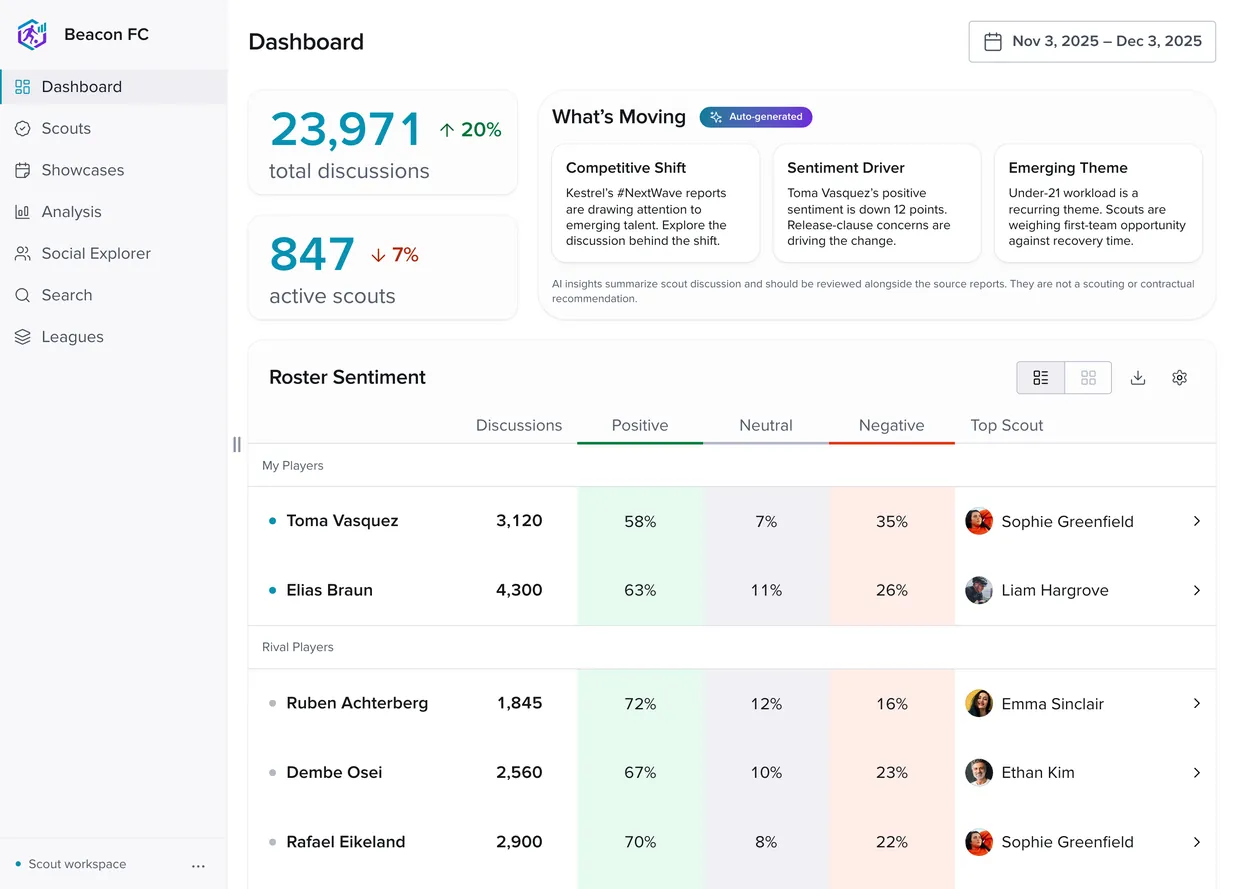Click the 35% negative cell for Toma Vasquez
Image resolution: width=1250 pixels, height=889 pixels.
pos(892,521)
